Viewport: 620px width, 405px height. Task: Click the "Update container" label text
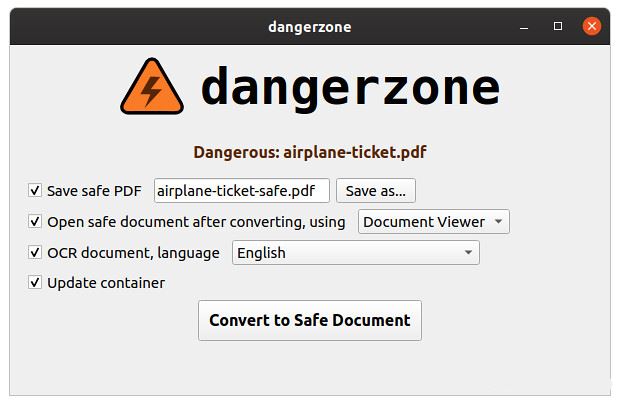[106, 283]
